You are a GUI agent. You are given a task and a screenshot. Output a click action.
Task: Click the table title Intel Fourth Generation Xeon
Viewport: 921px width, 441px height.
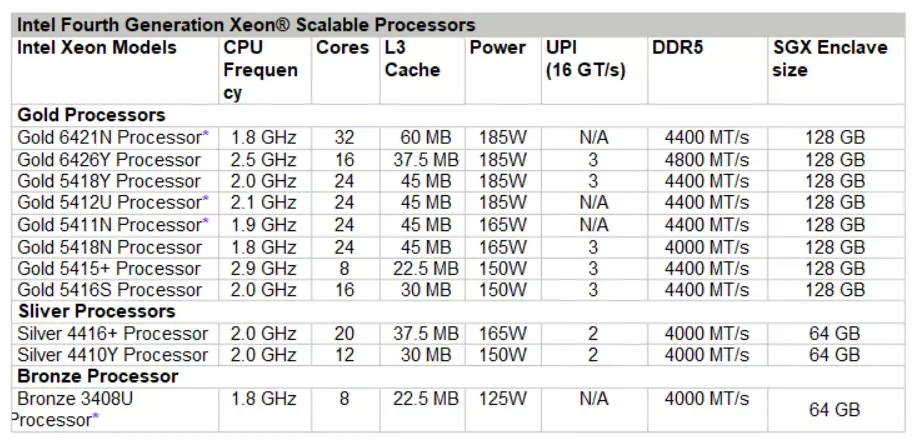pos(245,24)
